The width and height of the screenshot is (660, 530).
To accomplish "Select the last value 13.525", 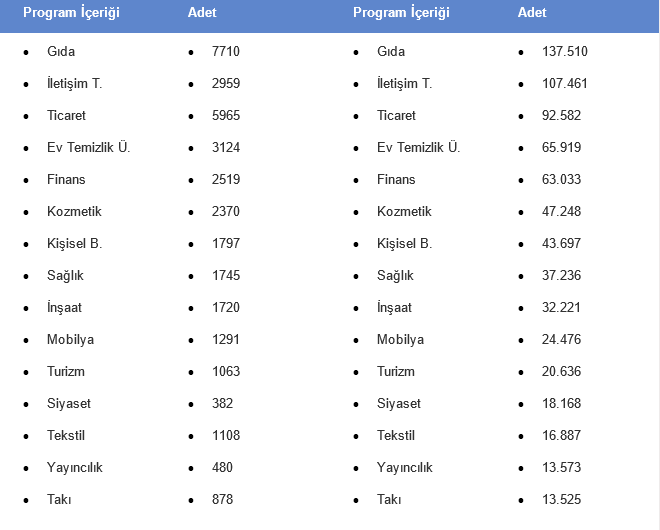I will (561, 499).
